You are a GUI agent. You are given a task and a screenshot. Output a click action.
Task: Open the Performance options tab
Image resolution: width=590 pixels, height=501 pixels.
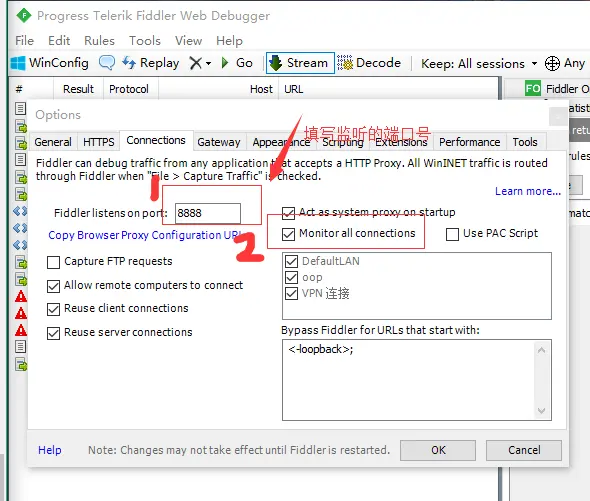click(x=470, y=142)
